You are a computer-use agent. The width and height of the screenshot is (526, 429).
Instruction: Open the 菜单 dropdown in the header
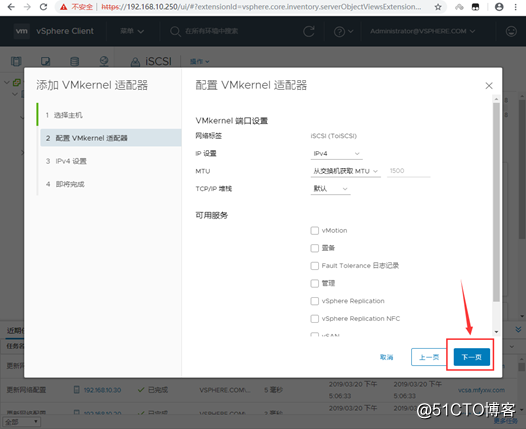(132, 31)
